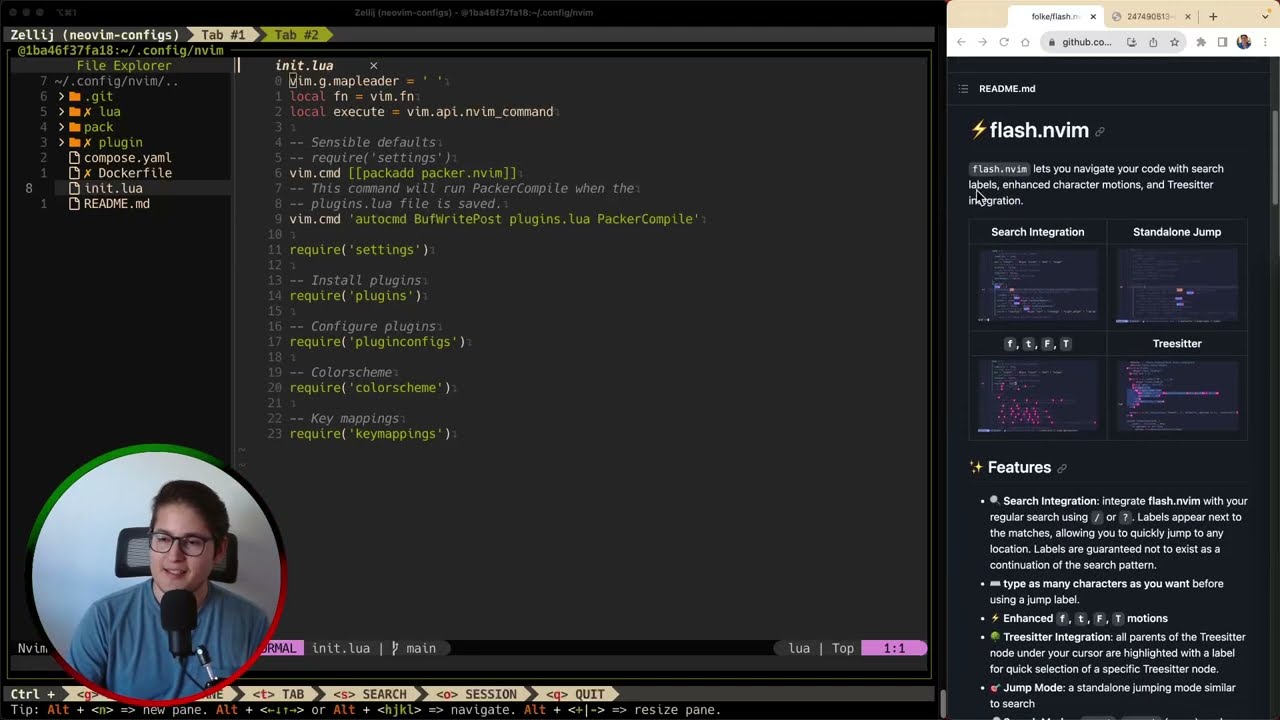Click the git branch main indicator

pyautogui.click(x=413, y=648)
